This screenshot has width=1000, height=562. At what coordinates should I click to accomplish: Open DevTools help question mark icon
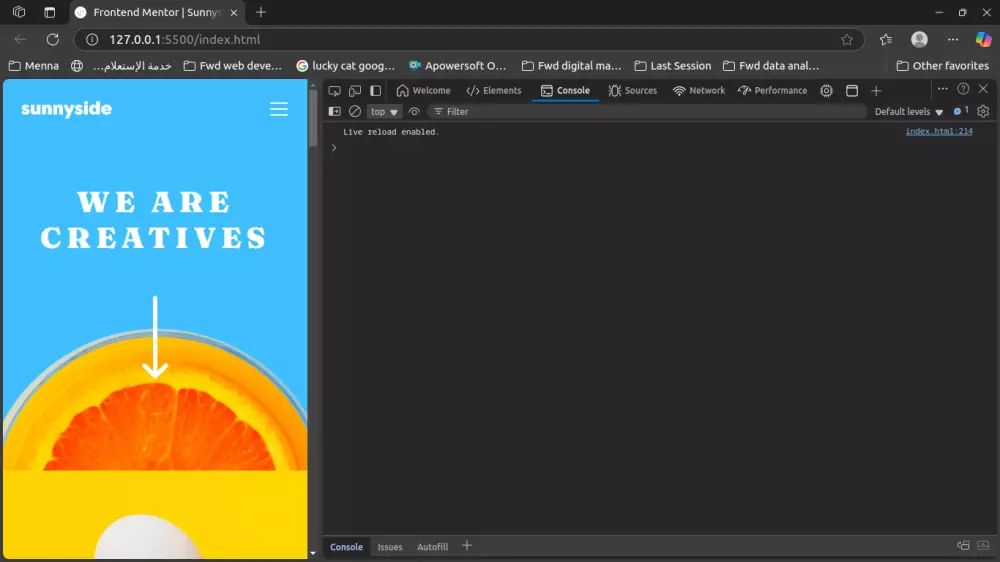point(963,89)
